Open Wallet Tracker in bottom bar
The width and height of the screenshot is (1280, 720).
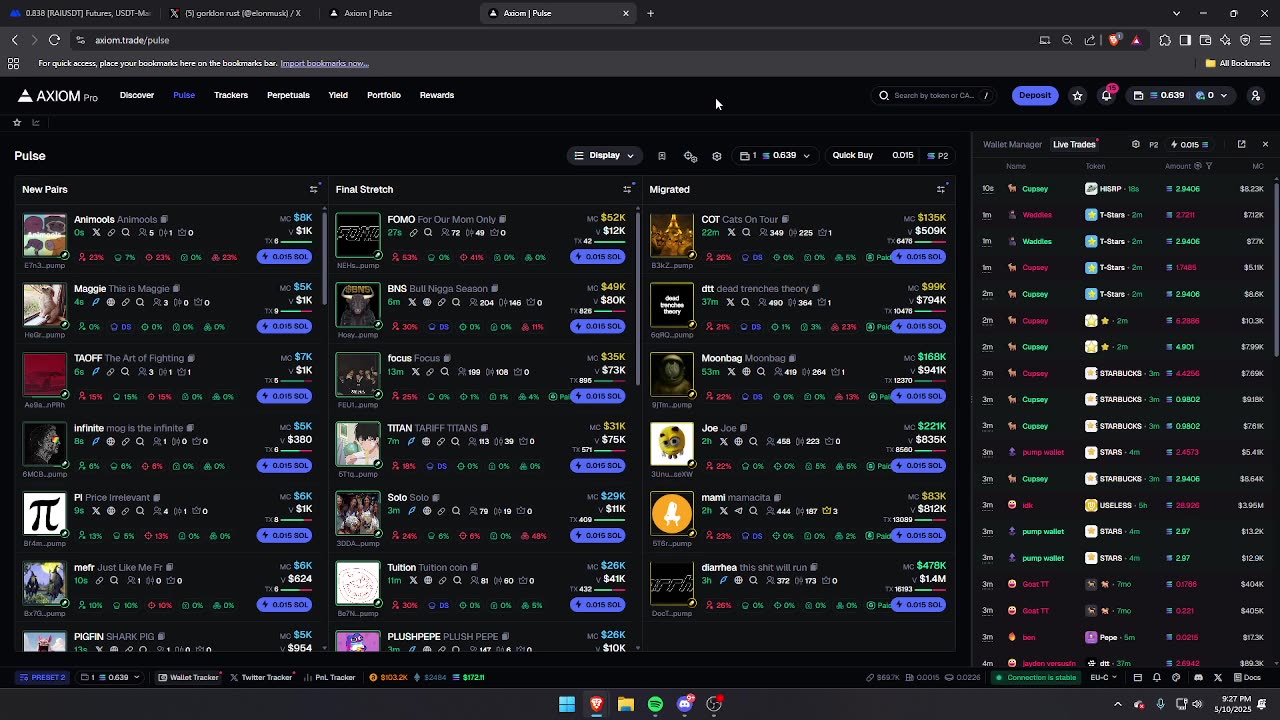pyautogui.click(x=188, y=677)
